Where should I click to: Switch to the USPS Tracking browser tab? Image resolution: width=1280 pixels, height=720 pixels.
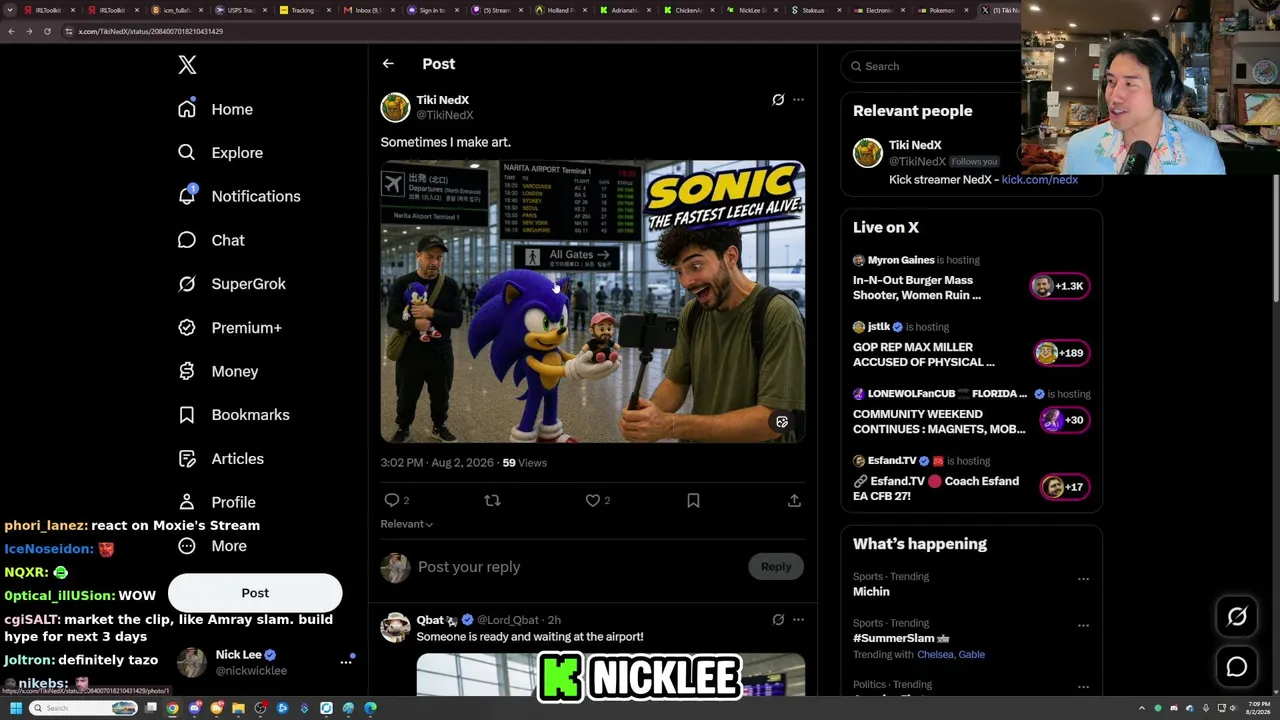tap(242, 10)
